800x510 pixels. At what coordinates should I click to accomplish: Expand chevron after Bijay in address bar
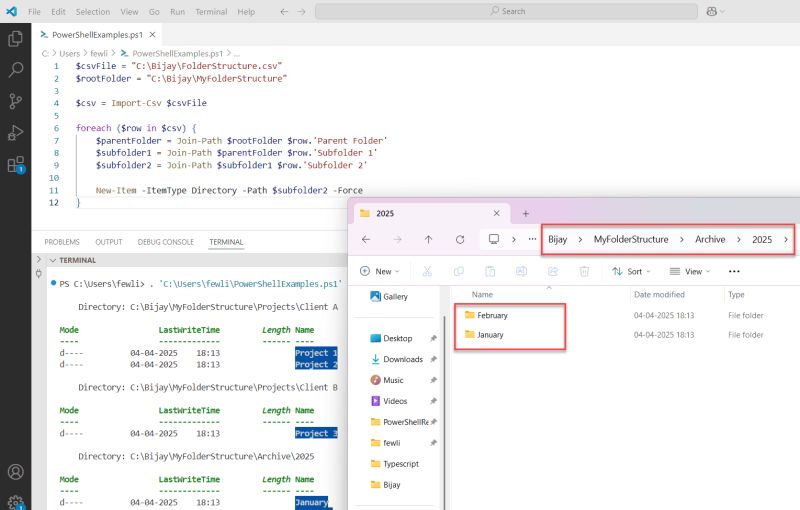tap(580, 239)
